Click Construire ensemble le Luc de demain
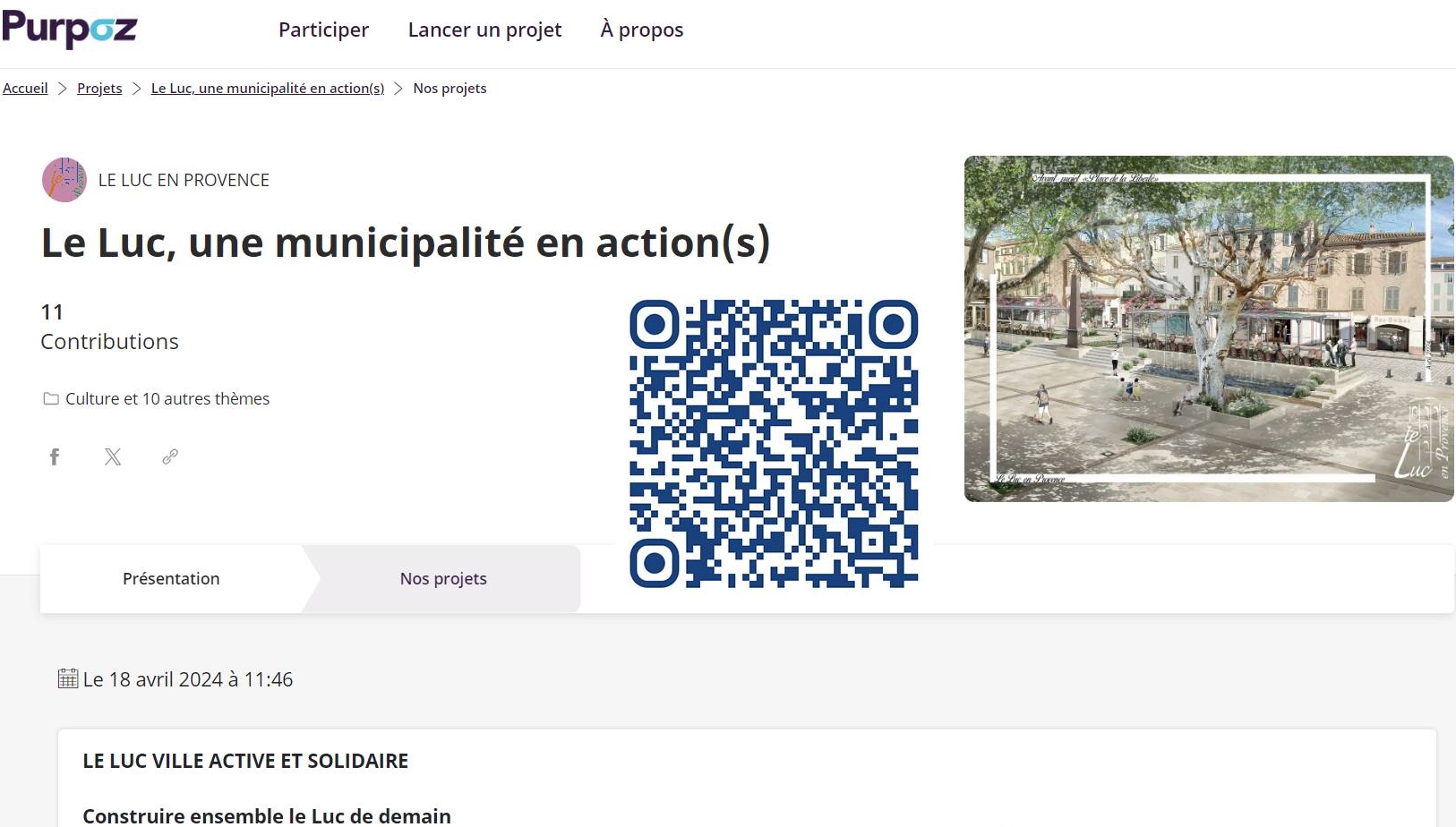The height and width of the screenshot is (827, 1456). pos(267,815)
